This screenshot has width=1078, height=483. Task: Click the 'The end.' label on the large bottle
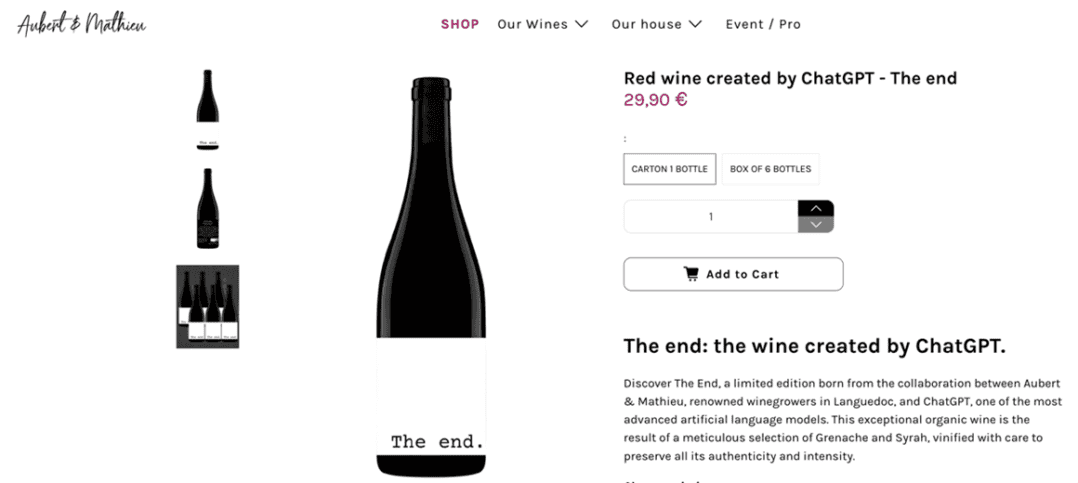436,441
